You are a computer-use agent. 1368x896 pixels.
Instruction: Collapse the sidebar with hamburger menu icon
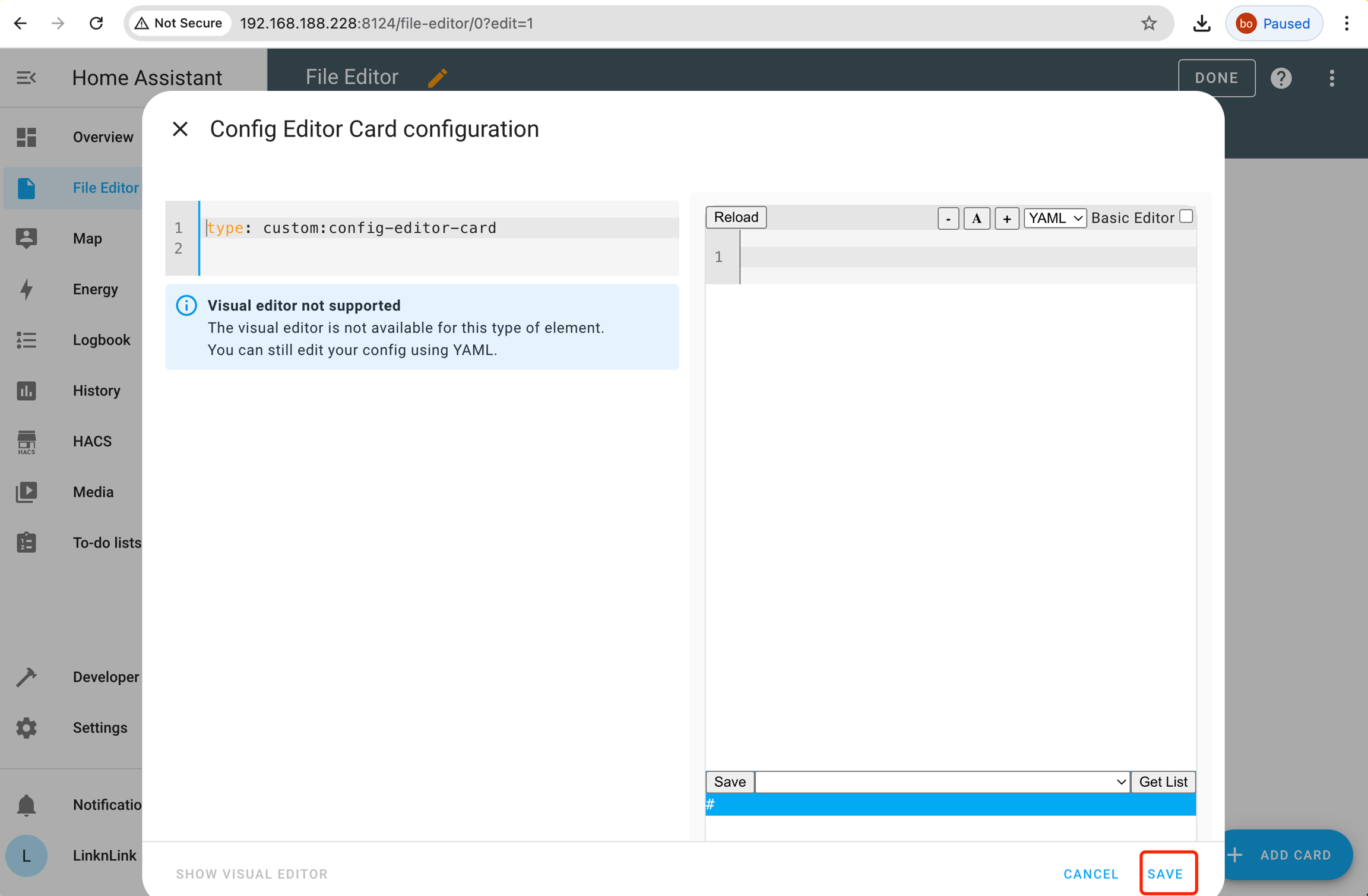(26, 78)
